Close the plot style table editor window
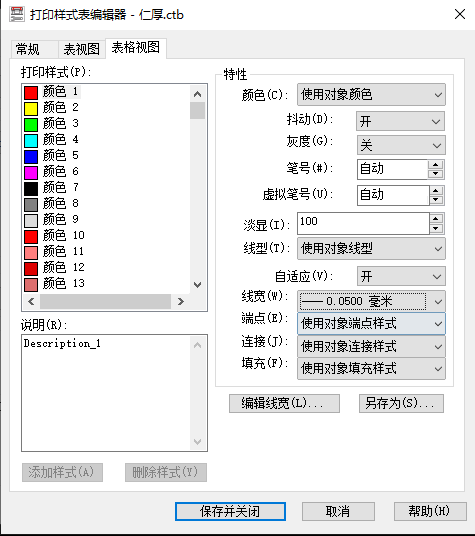The width and height of the screenshot is (475, 536). [x=460, y=14]
